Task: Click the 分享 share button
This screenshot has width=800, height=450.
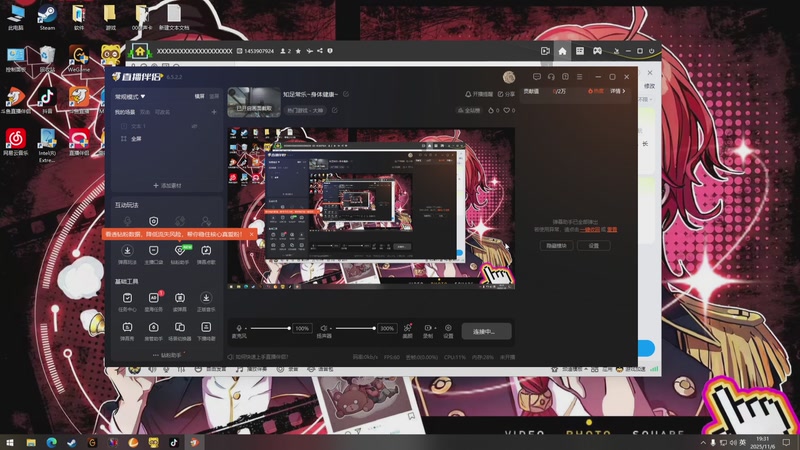Action: coord(506,94)
